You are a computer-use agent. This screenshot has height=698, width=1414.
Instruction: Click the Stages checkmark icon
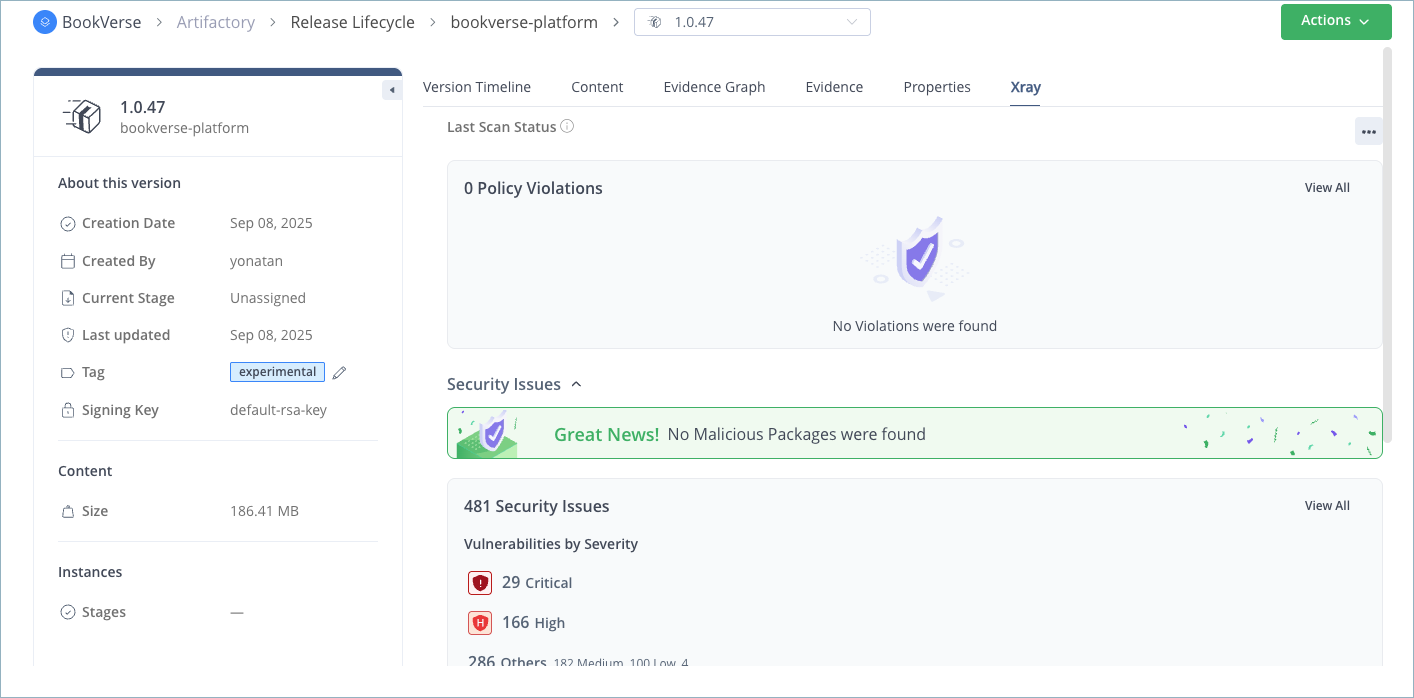coord(68,612)
